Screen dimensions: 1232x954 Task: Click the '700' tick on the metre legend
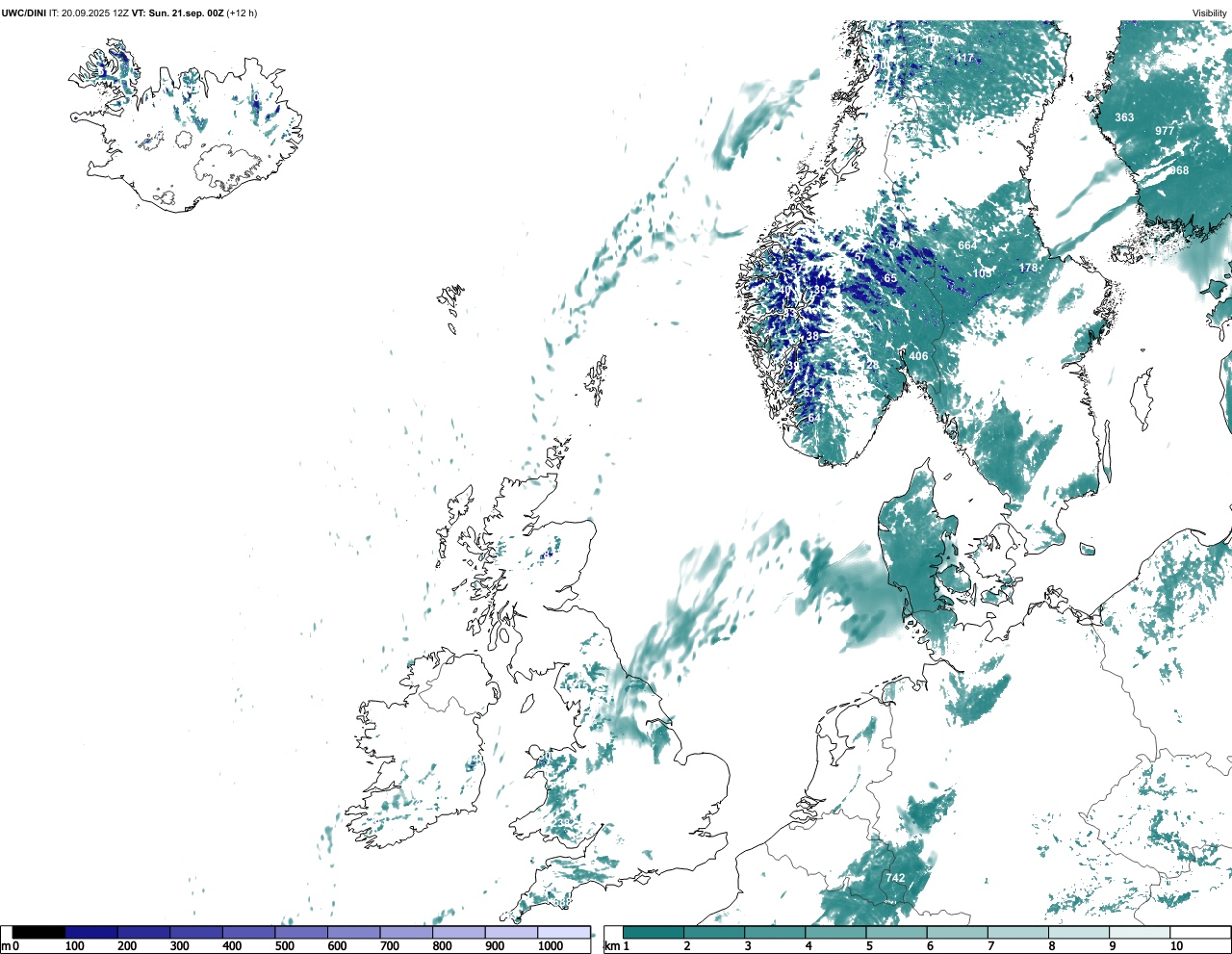click(x=390, y=946)
